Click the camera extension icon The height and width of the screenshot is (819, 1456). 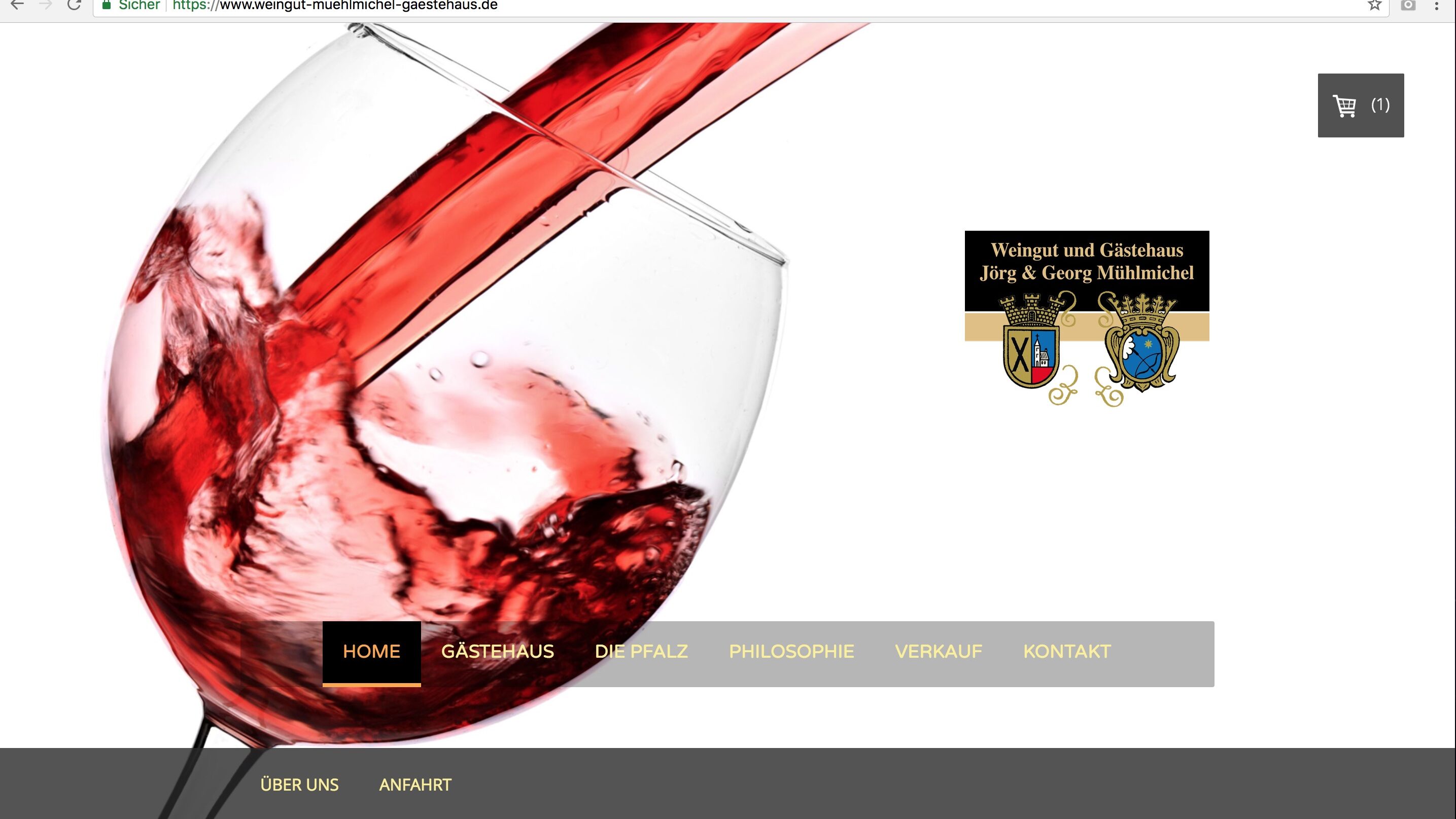[1408, 5]
